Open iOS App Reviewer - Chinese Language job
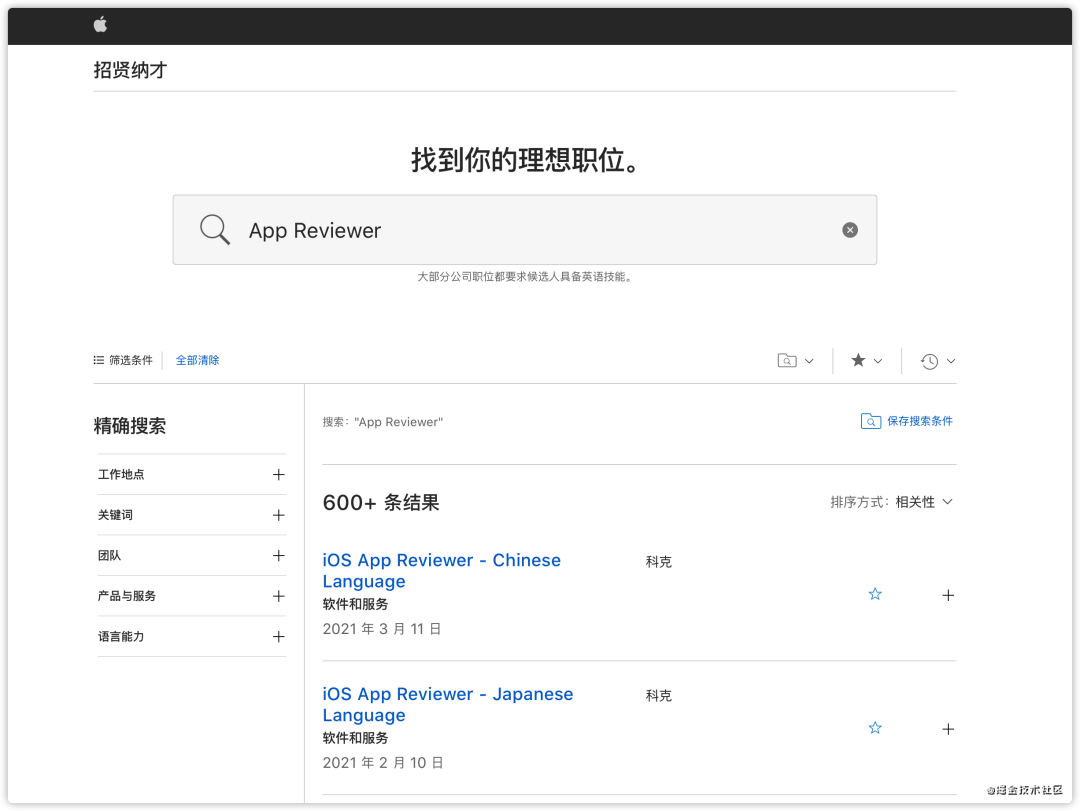Image resolution: width=1080 pixels, height=811 pixels. [x=442, y=571]
